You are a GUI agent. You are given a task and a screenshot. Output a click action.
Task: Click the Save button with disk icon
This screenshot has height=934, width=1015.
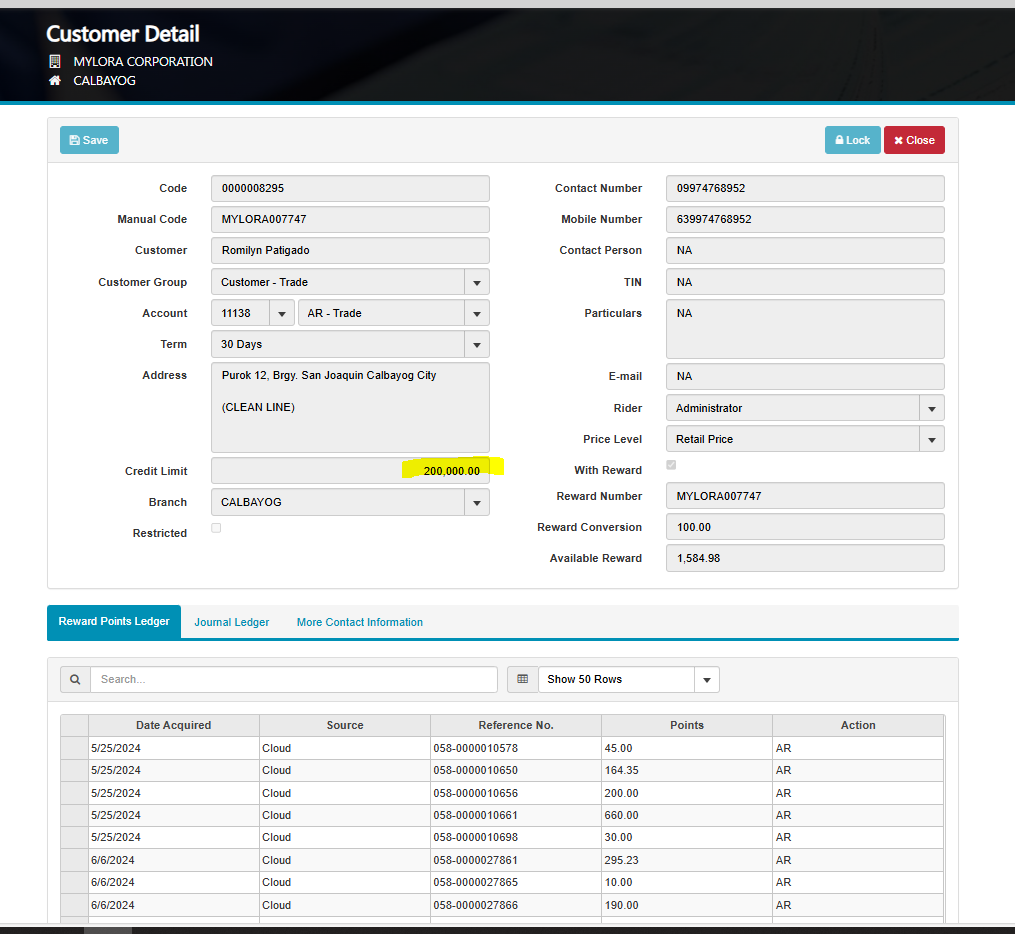[x=89, y=140]
